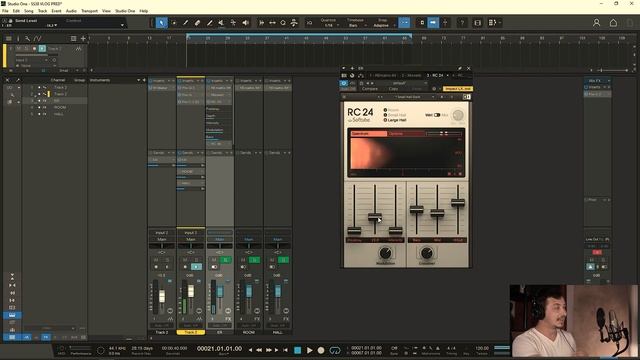The width and height of the screenshot is (640, 360).
Task: Select the Eraser tool
Action: click(198, 23)
